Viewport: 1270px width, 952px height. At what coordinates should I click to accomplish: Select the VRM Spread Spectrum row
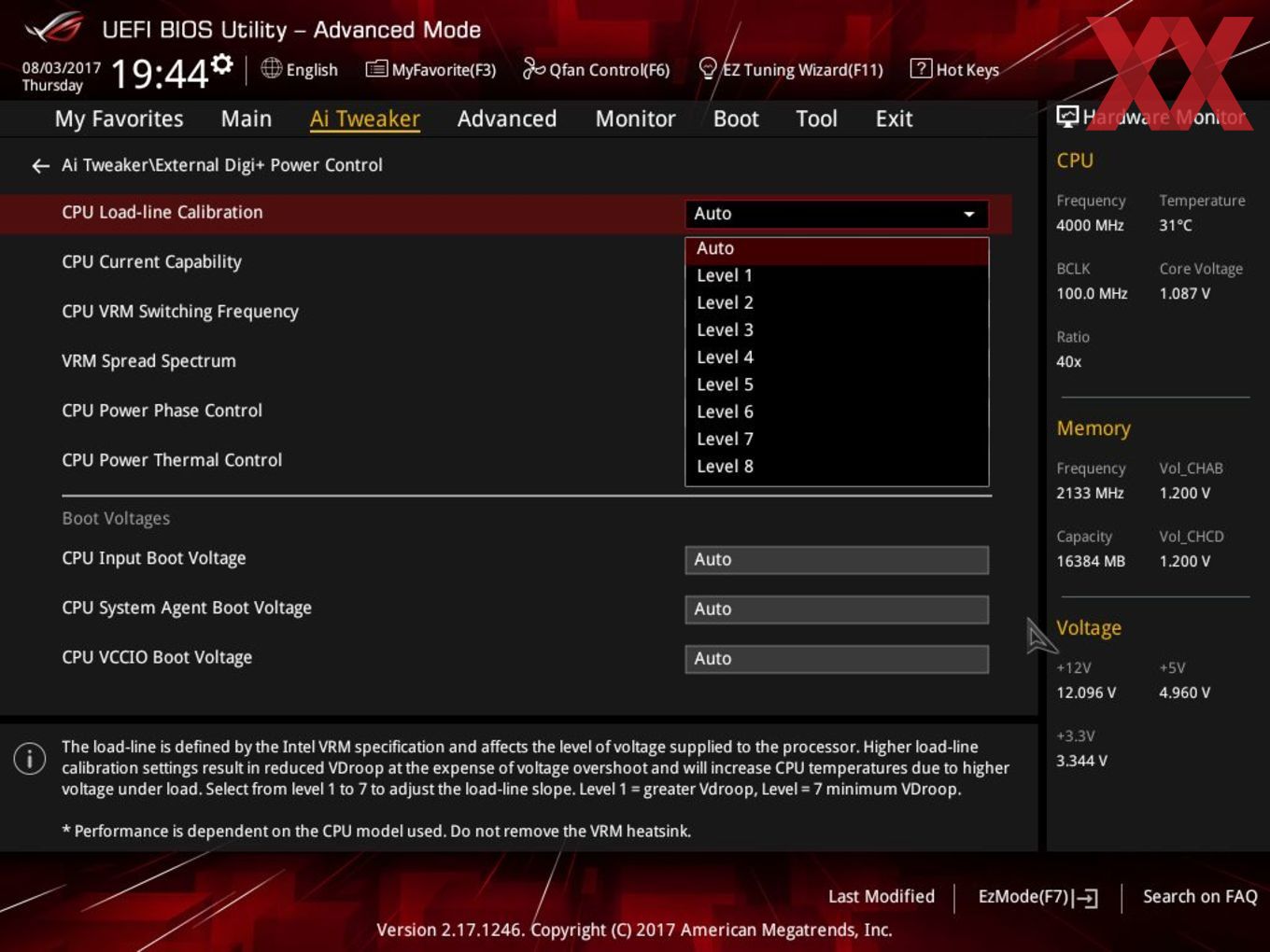148,361
